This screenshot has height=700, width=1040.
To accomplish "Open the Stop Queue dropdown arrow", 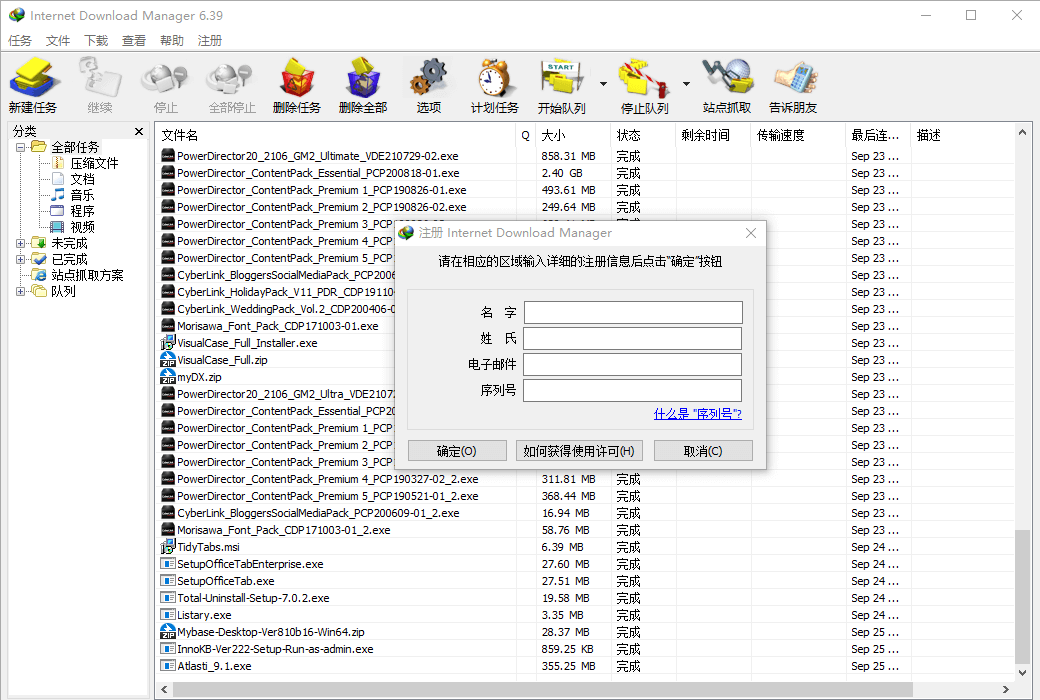I will pos(686,84).
